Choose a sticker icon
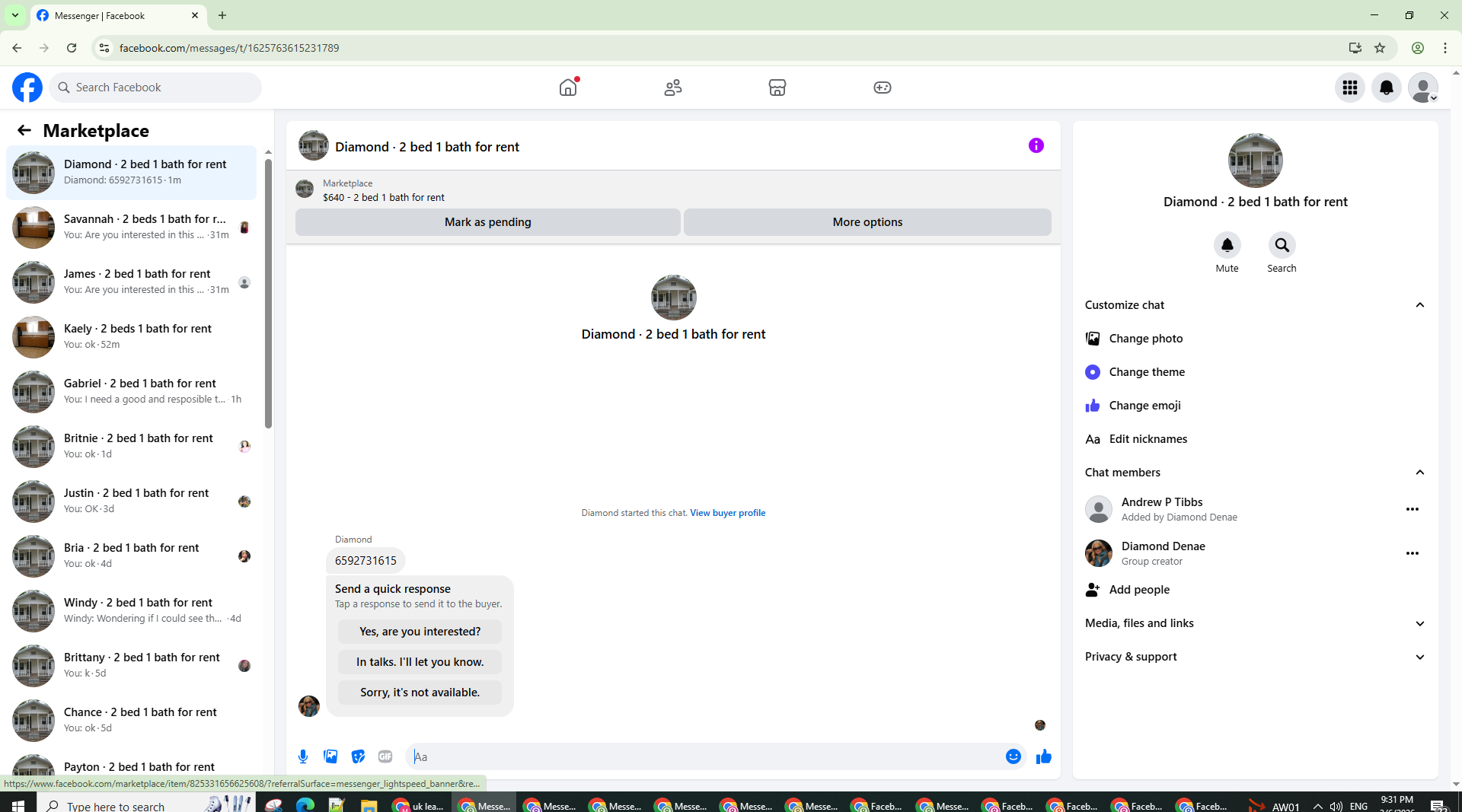1462x812 pixels. [358, 756]
